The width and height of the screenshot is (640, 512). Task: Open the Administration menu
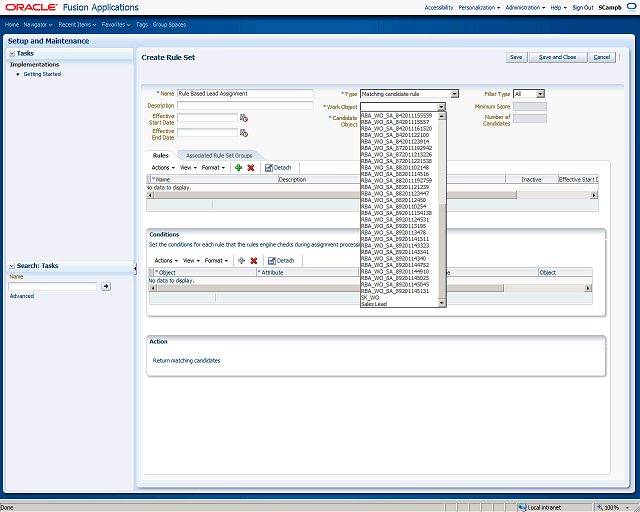(525, 7)
